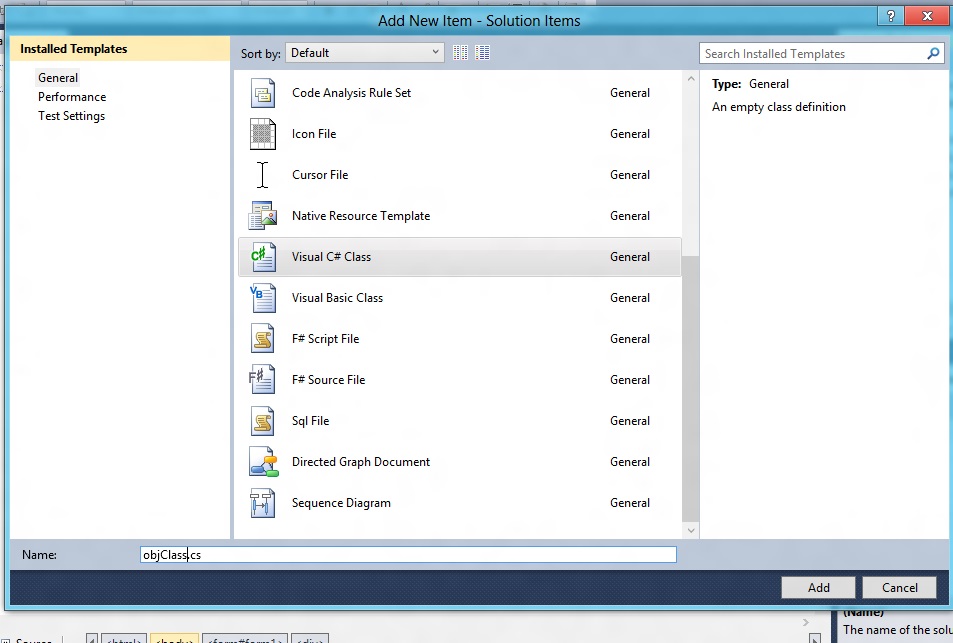Click the Name text field
The height and width of the screenshot is (643, 953).
point(408,555)
